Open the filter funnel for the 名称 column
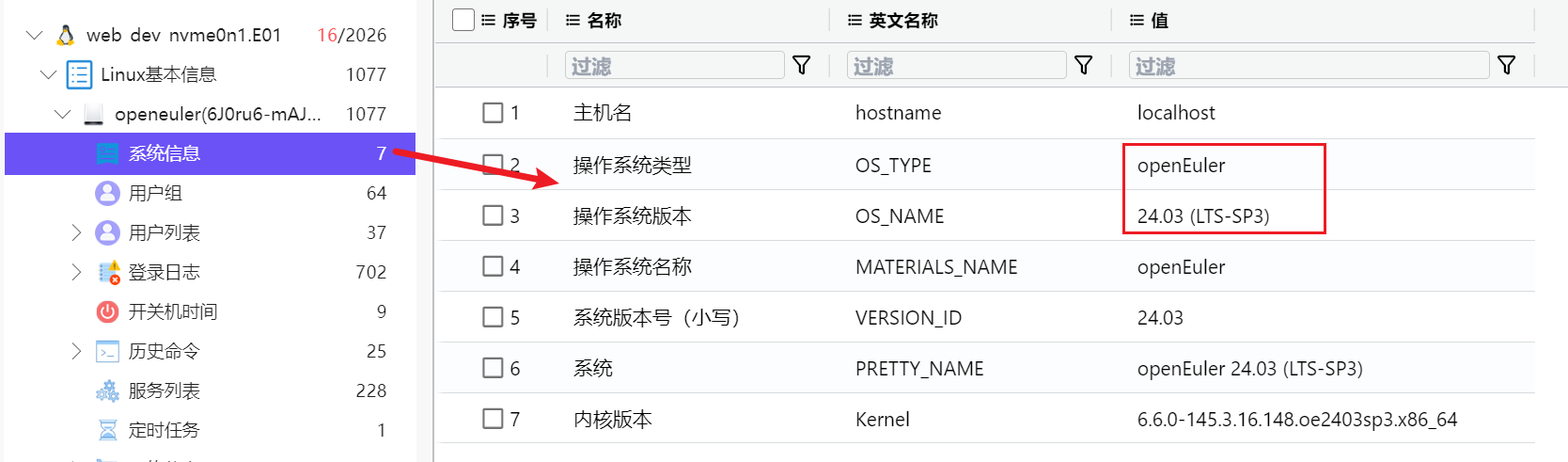This screenshot has height=462, width=1568. (802, 65)
